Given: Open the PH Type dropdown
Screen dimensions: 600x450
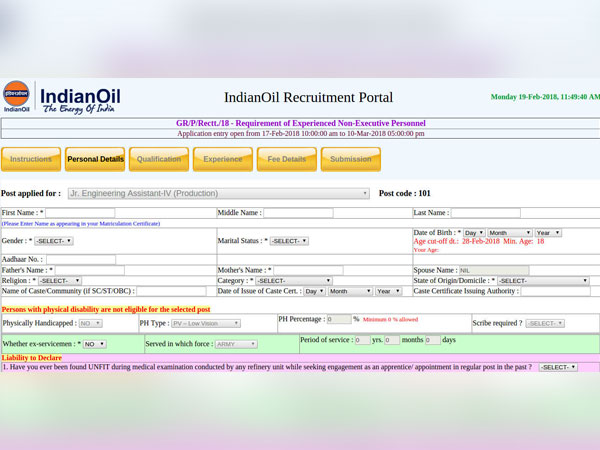Looking at the screenshot, I should click(206, 324).
